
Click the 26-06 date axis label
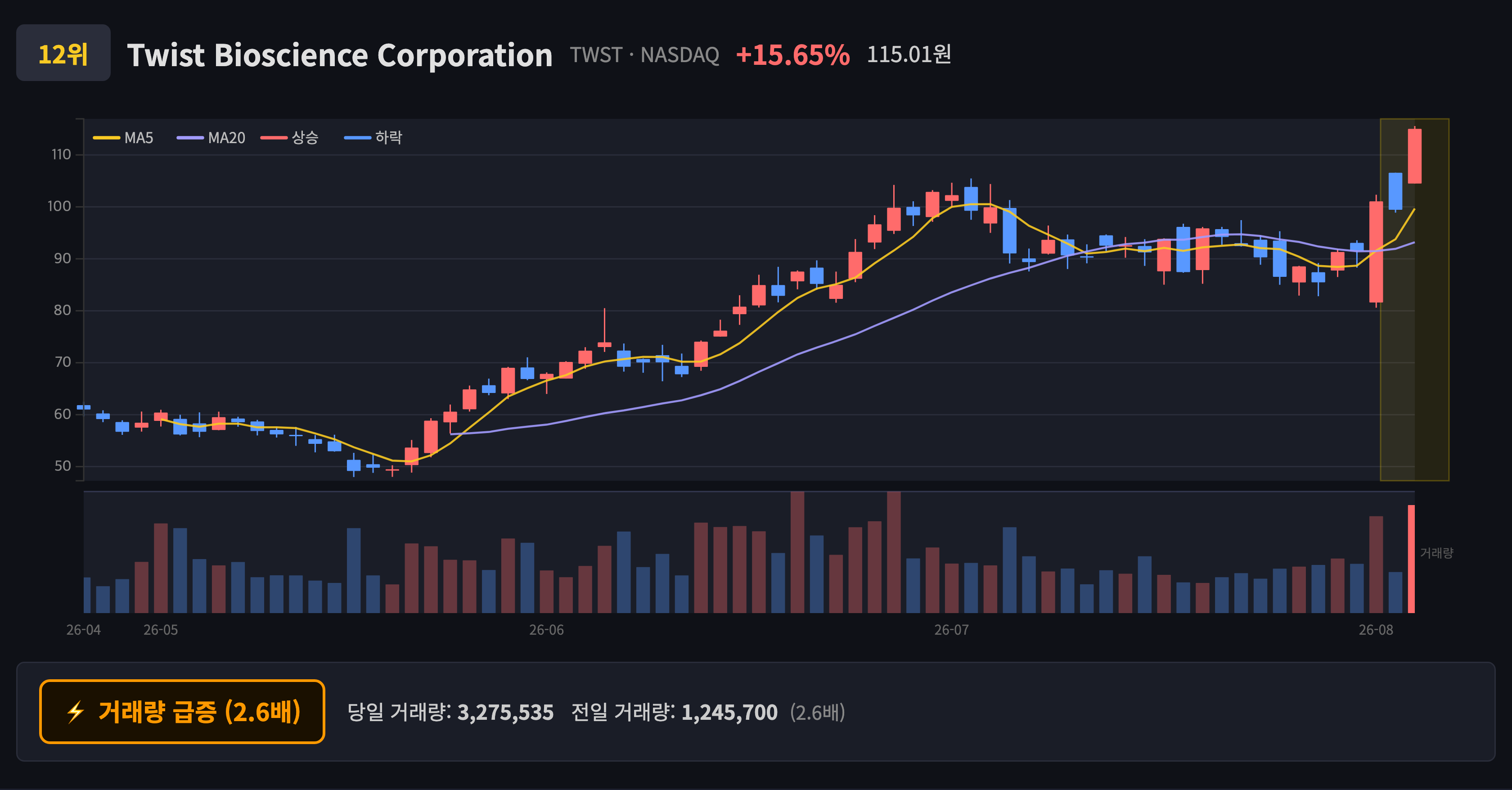[x=546, y=630]
